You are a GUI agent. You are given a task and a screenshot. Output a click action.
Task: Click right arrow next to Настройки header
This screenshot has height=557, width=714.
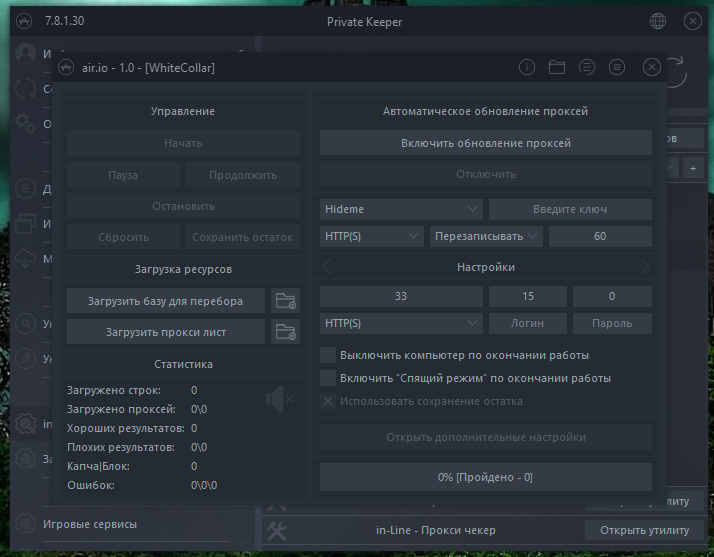click(x=645, y=268)
